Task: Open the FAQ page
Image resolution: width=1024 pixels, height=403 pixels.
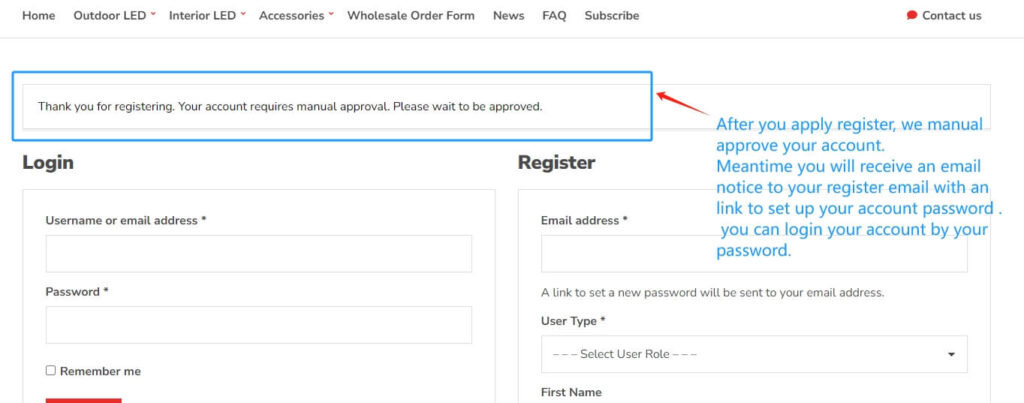Action: click(554, 16)
